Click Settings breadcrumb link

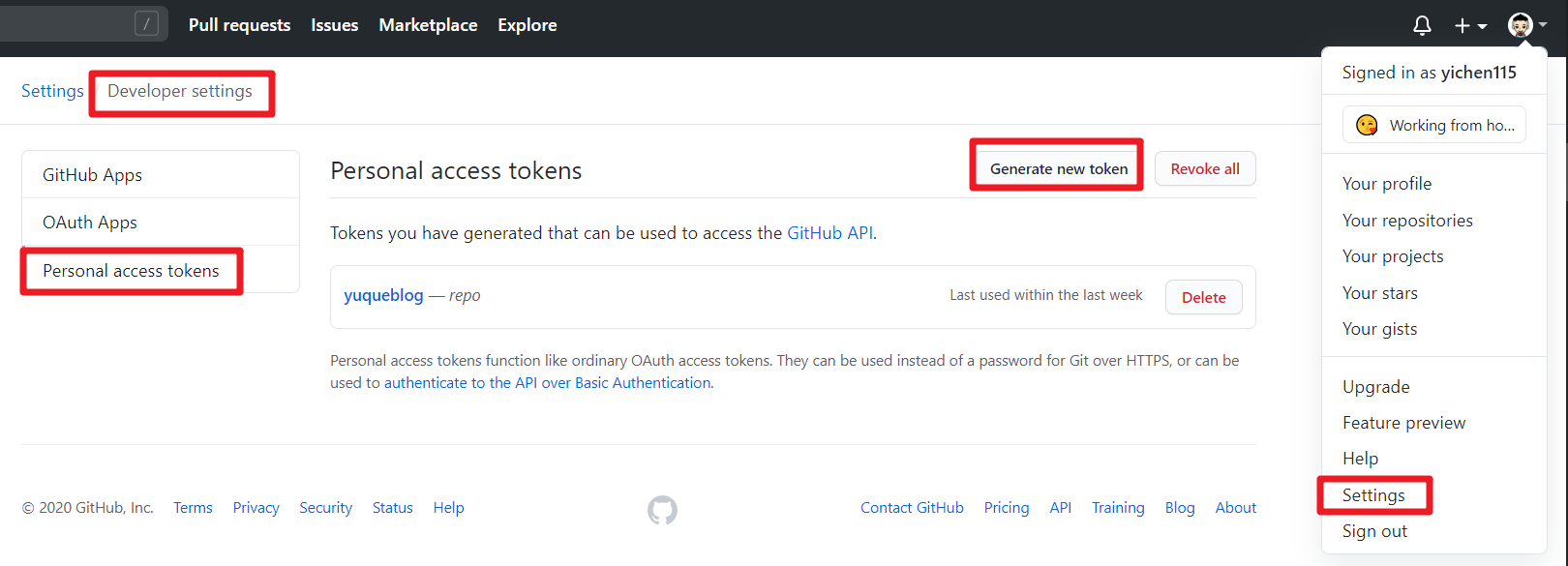point(52,91)
